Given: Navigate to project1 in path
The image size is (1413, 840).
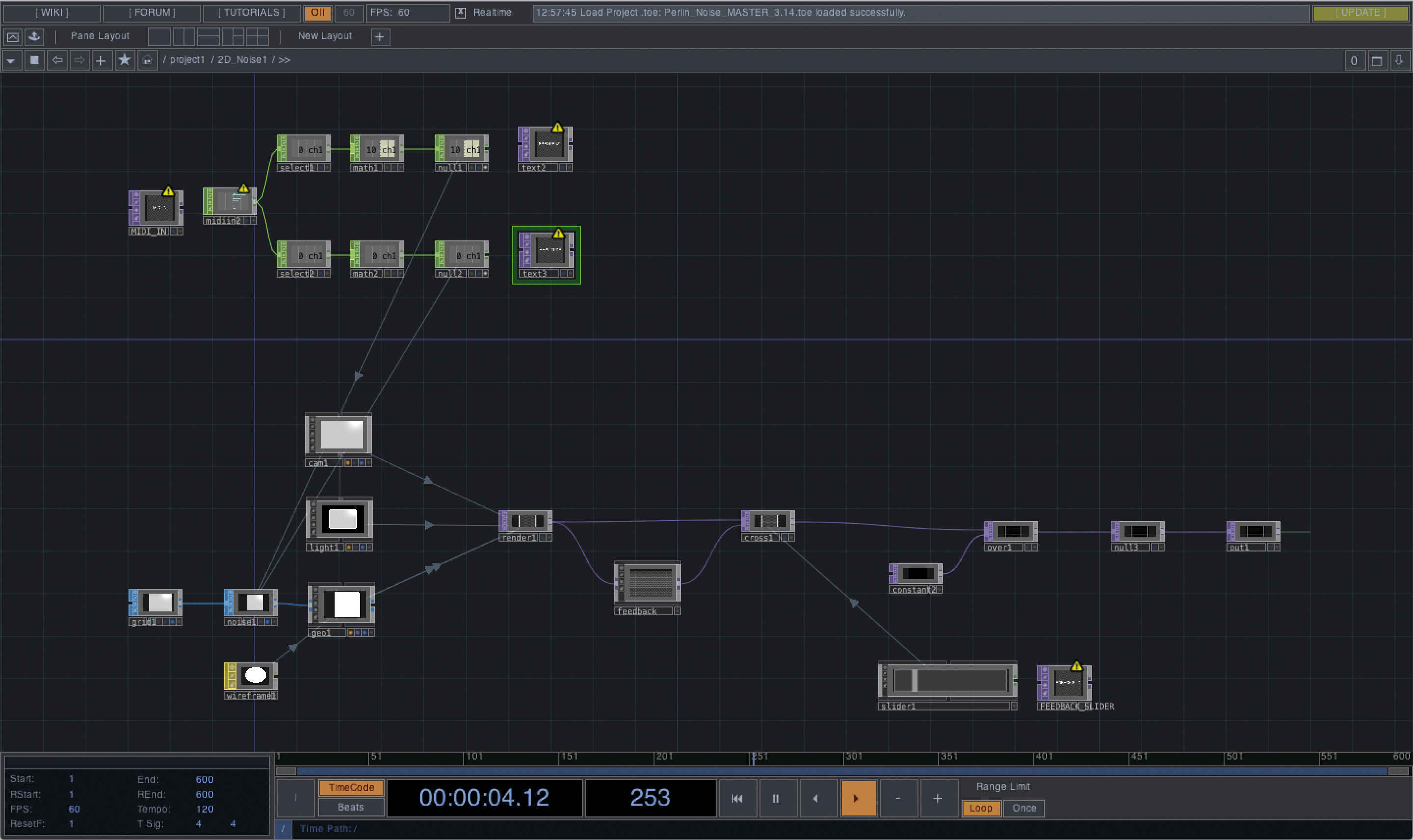Looking at the screenshot, I should coord(187,59).
